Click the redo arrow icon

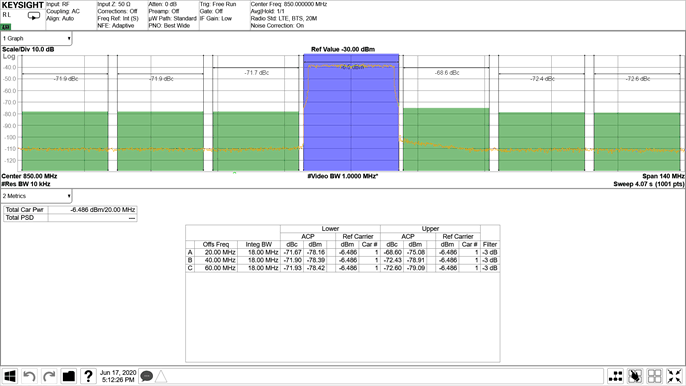click(49, 376)
